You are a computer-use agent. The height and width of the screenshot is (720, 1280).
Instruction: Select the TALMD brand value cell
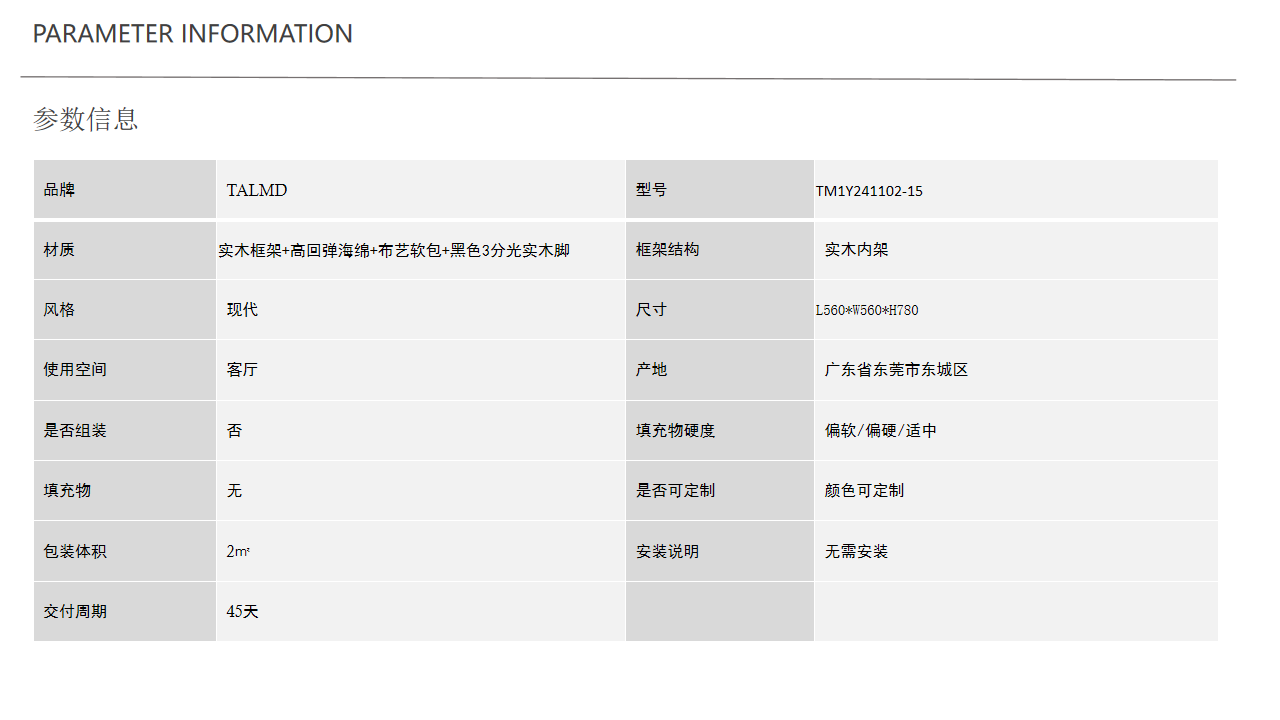(257, 190)
